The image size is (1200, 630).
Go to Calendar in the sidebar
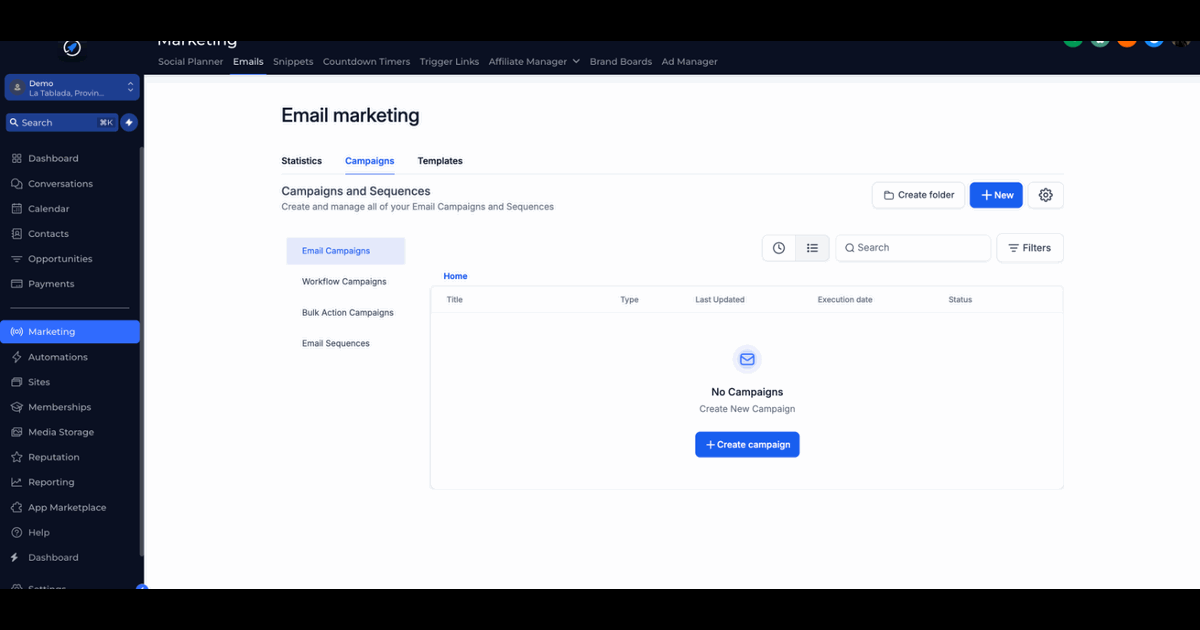48,209
